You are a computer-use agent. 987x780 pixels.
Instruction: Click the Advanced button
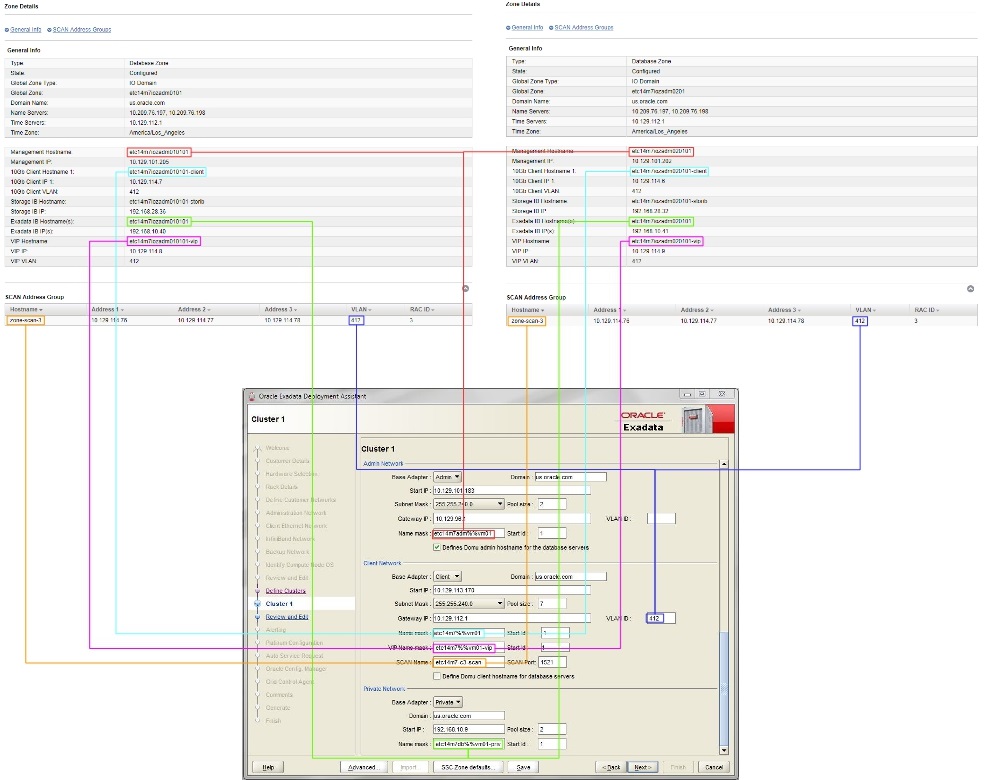[363, 767]
